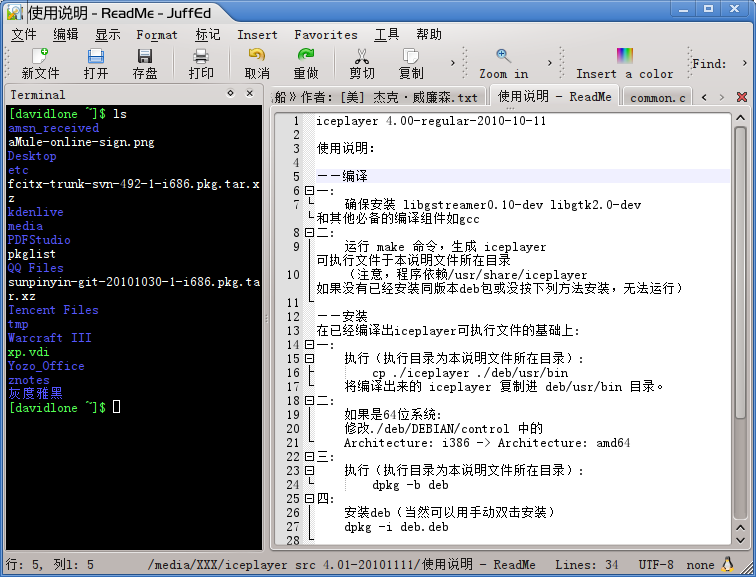This screenshot has height=577, width=756.
Task: Open the 显示 menu
Action: click(108, 35)
